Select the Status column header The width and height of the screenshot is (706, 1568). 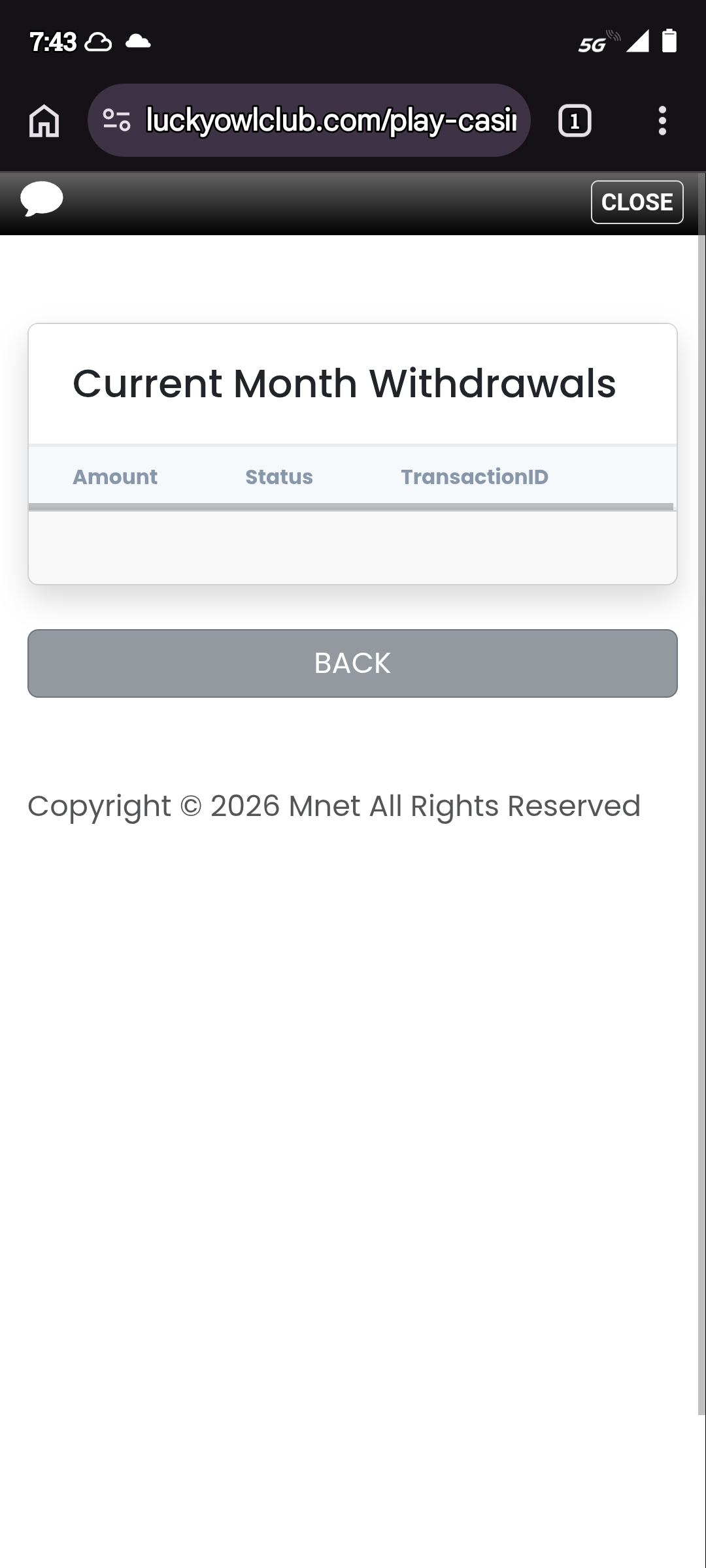tap(279, 477)
